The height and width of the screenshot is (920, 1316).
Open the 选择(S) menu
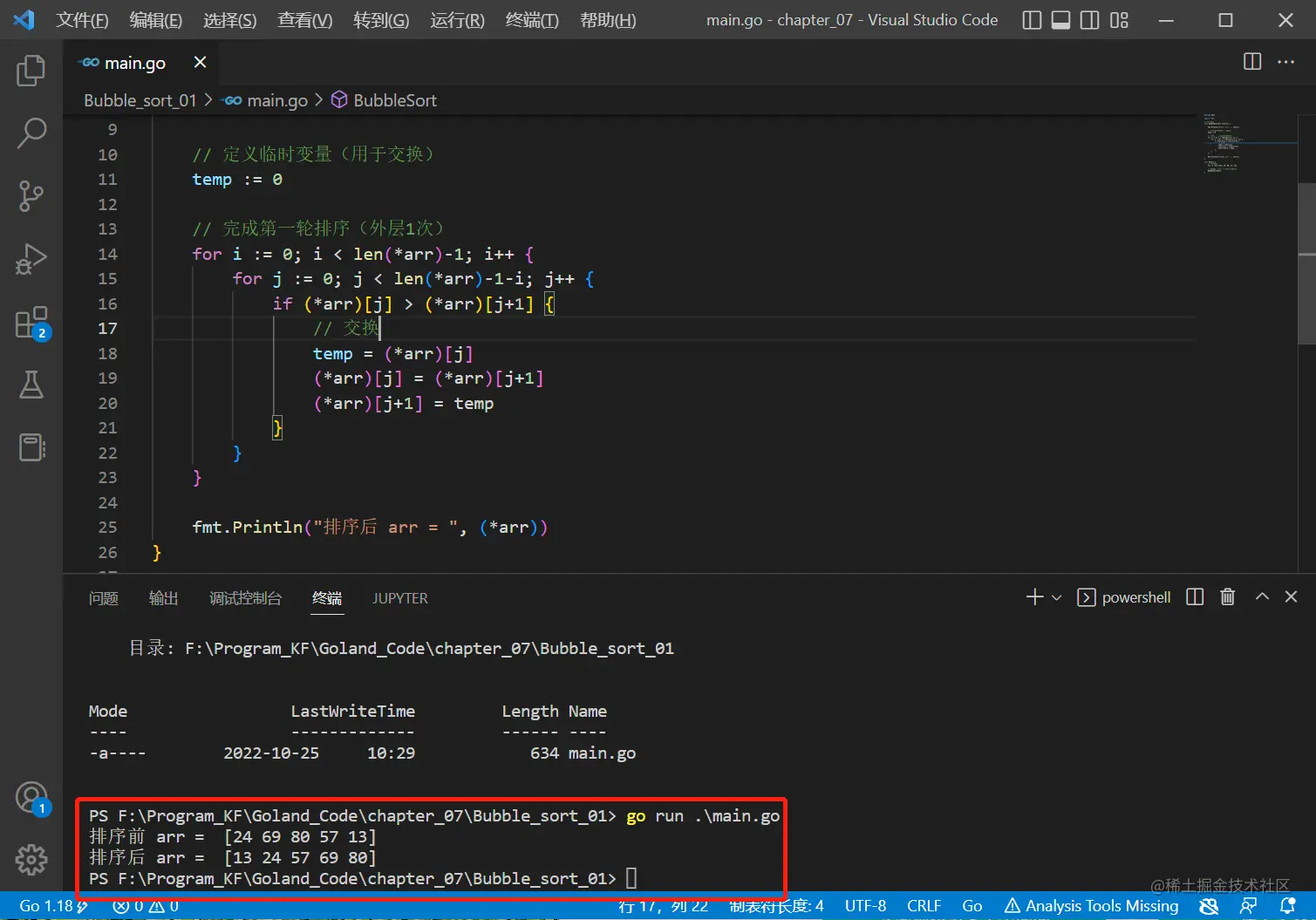click(229, 20)
